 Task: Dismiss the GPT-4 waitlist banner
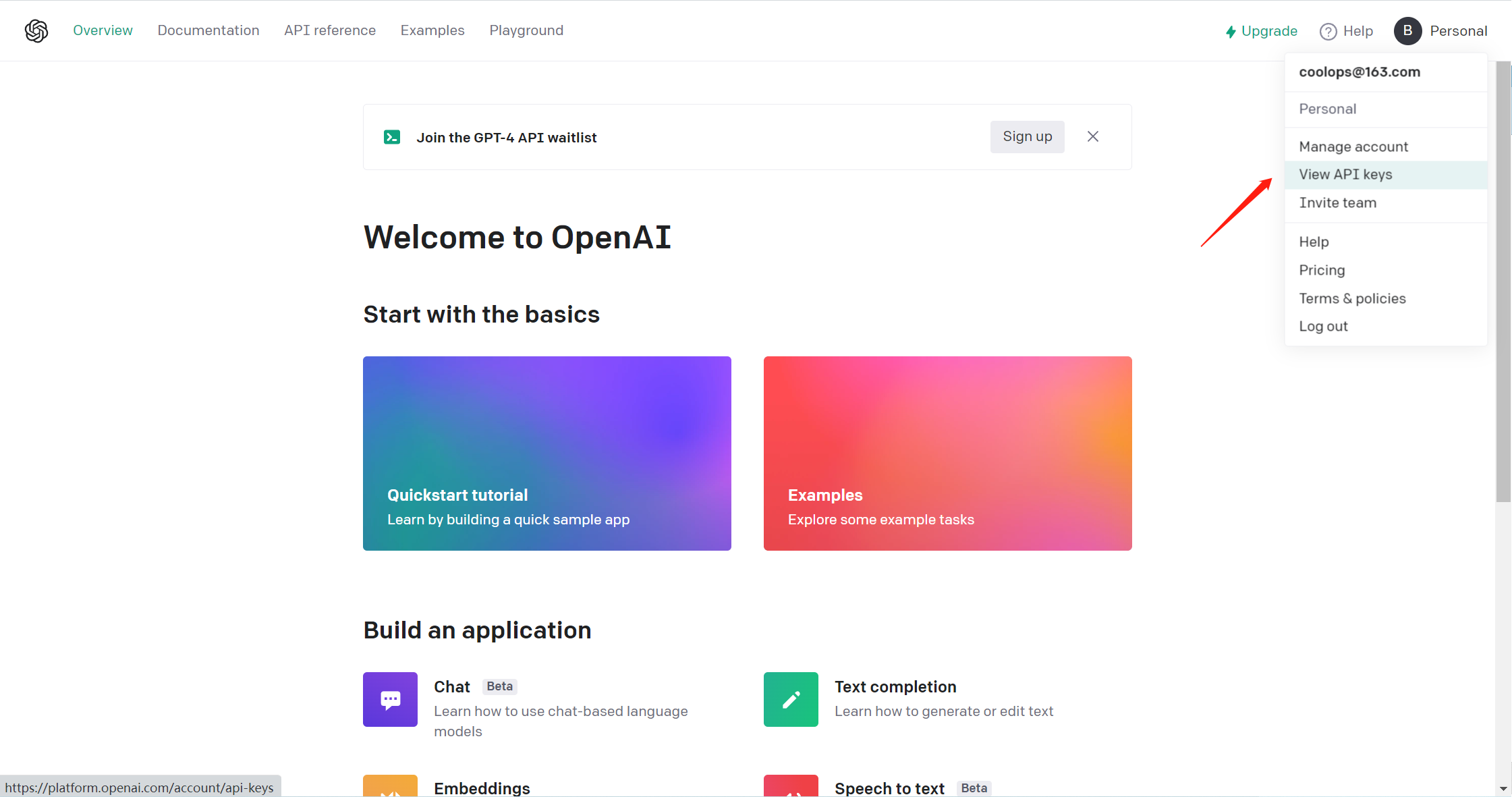tap(1093, 136)
